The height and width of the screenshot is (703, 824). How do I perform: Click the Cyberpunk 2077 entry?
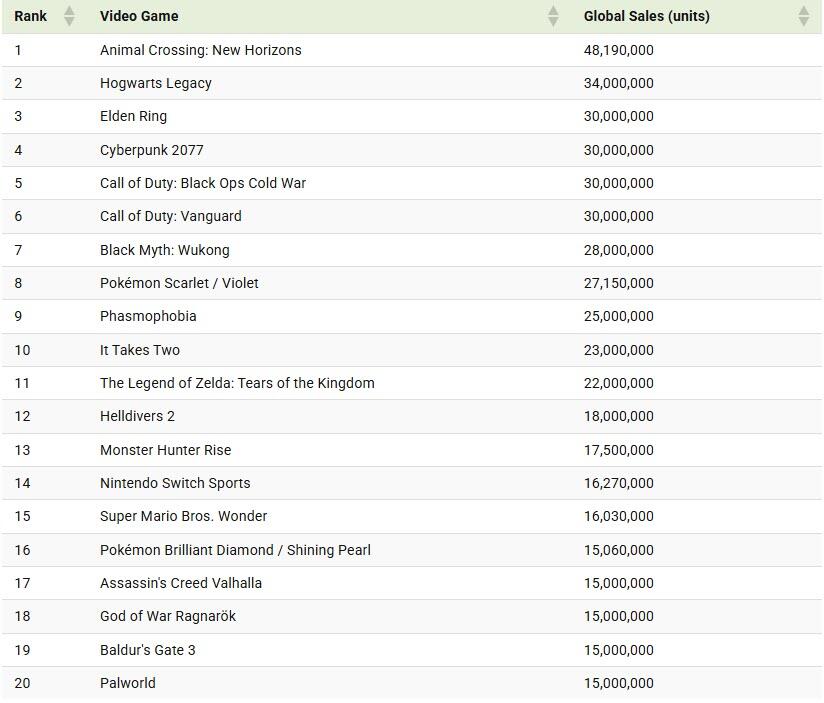coord(151,150)
